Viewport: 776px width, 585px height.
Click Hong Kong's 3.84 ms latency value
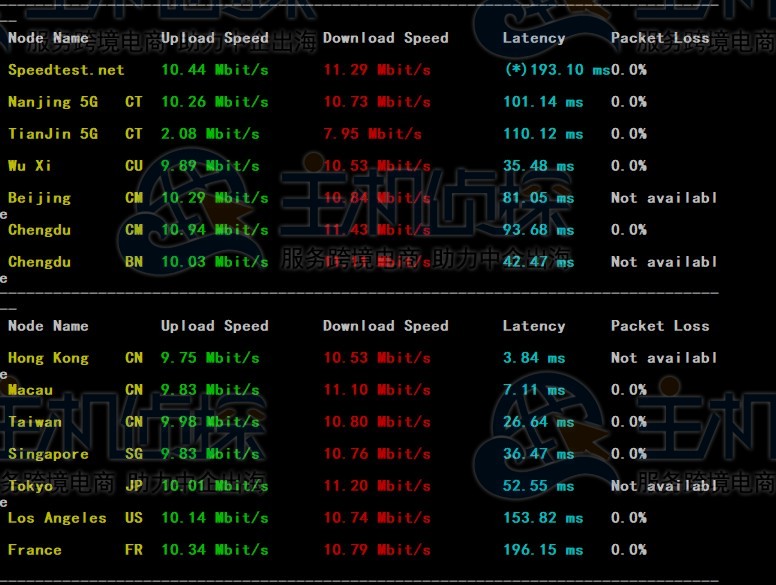tap(534, 358)
